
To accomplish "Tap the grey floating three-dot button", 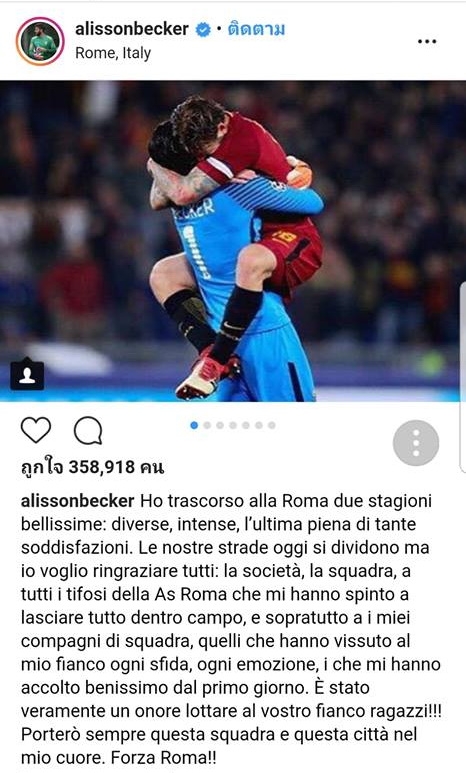I will (416, 443).
